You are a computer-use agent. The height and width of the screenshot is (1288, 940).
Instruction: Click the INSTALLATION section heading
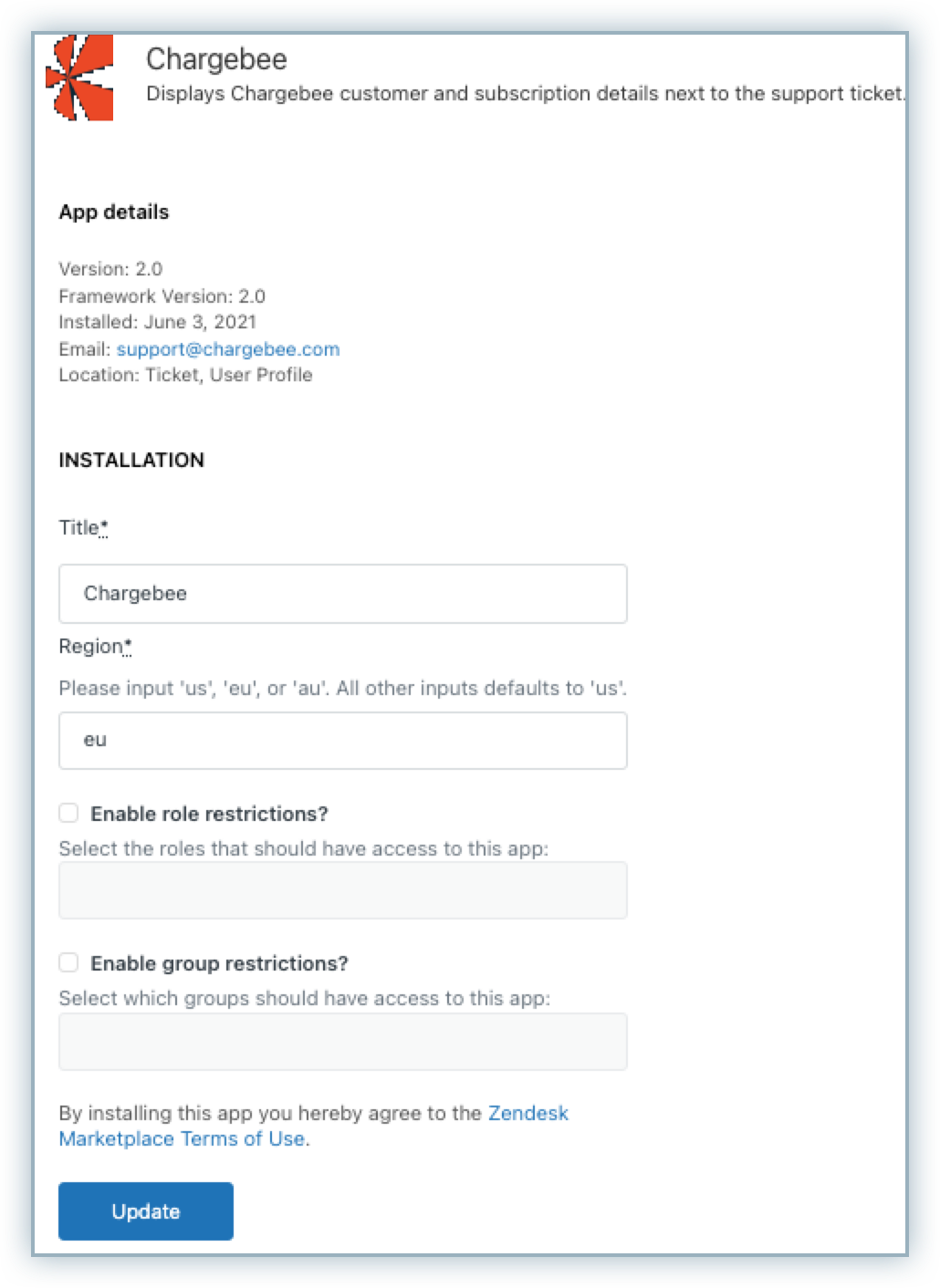(x=131, y=460)
